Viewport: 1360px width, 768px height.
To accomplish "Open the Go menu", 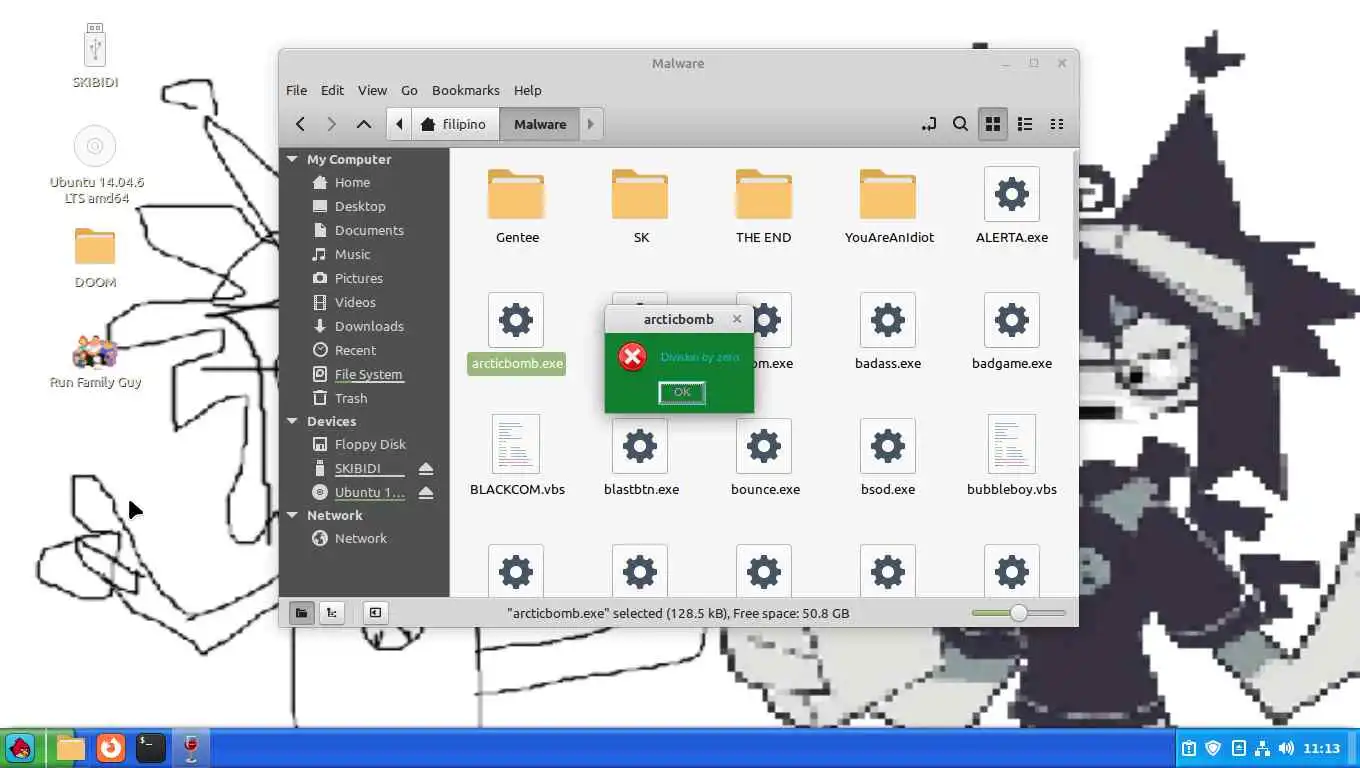I will pos(409,90).
